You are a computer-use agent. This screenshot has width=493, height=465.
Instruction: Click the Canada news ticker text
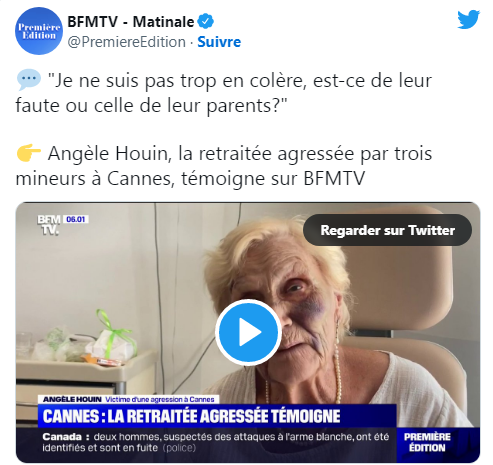click(x=216, y=442)
